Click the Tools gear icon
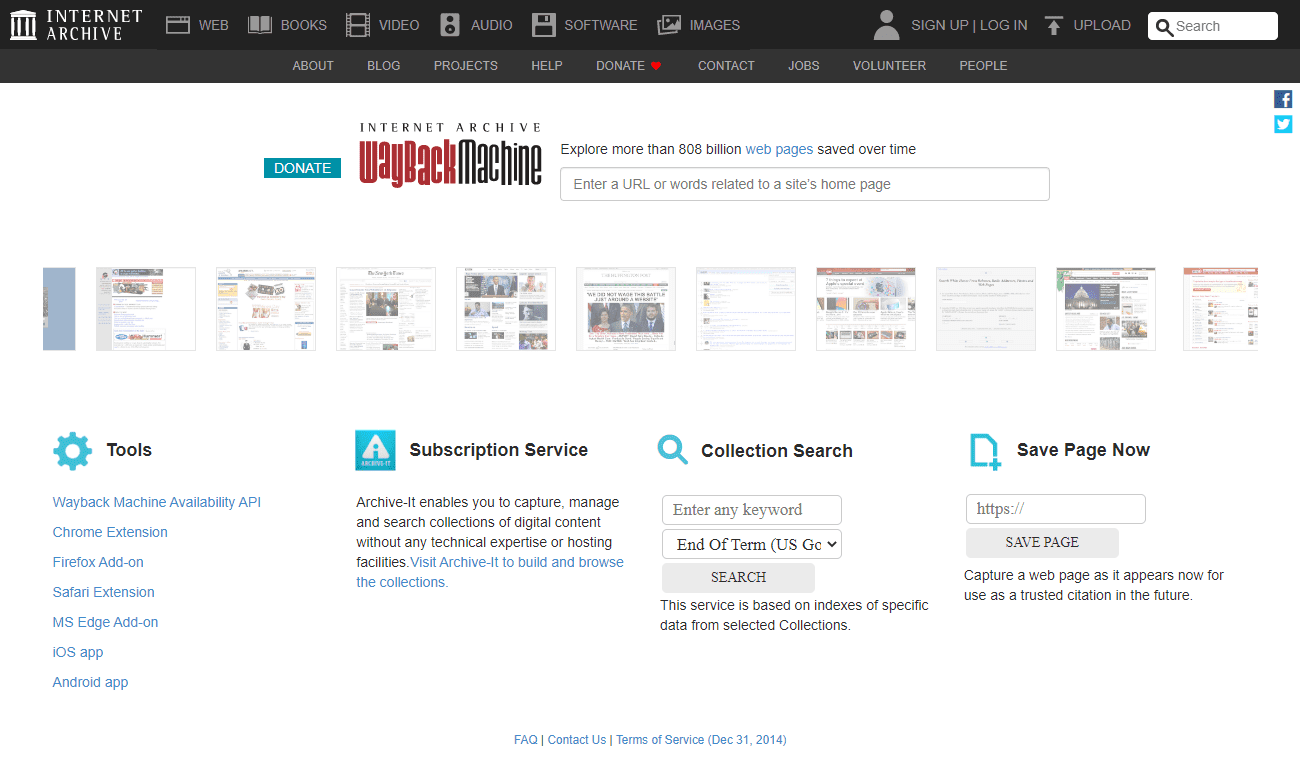1300x780 pixels. coord(72,451)
